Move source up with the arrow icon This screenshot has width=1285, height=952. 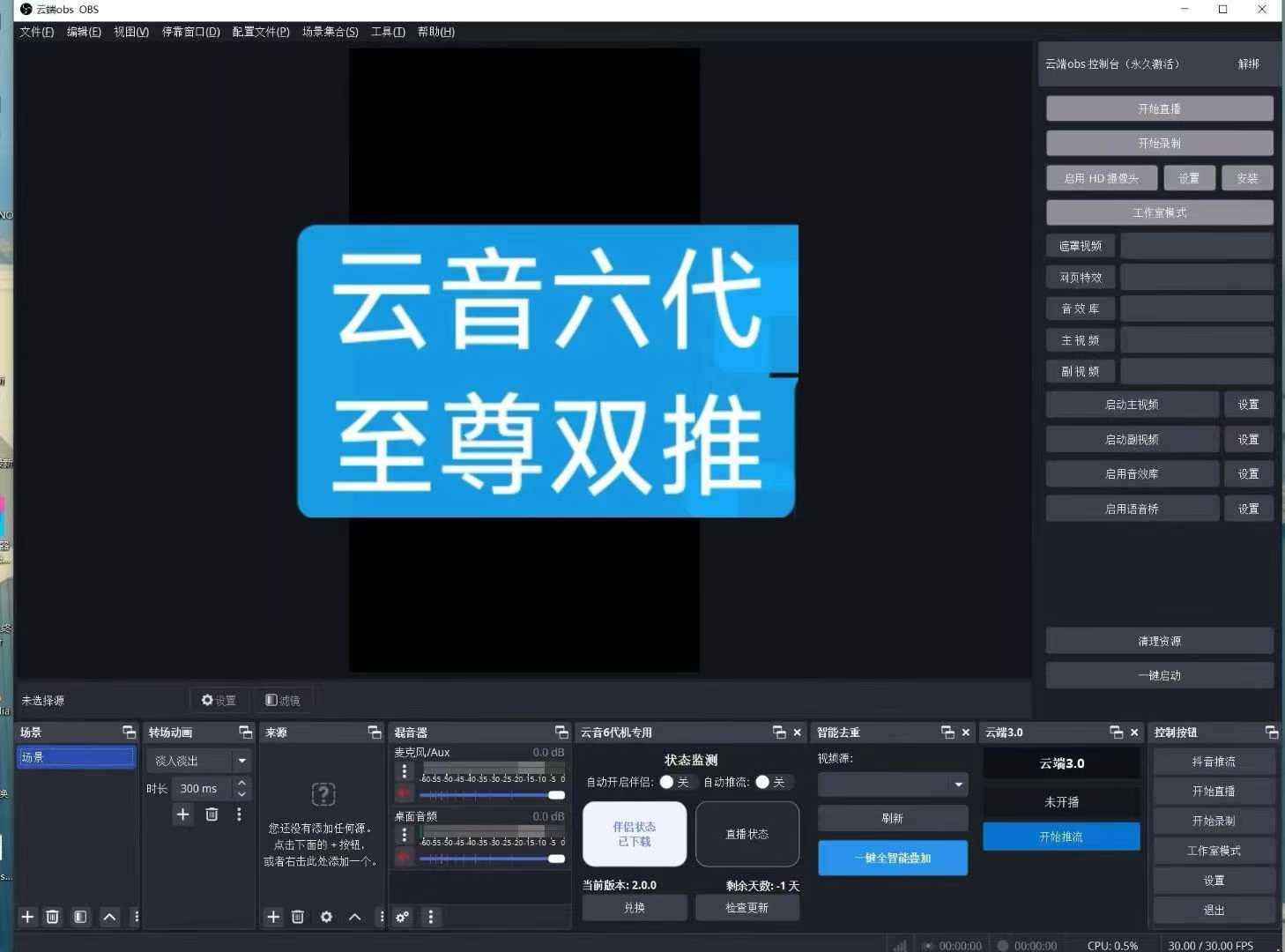(354, 917)
